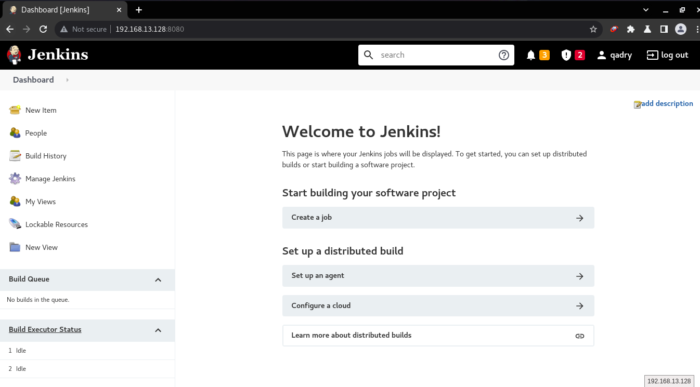
Task: Open the New Item icon in sidebar
Action: (x=15, y=110)
